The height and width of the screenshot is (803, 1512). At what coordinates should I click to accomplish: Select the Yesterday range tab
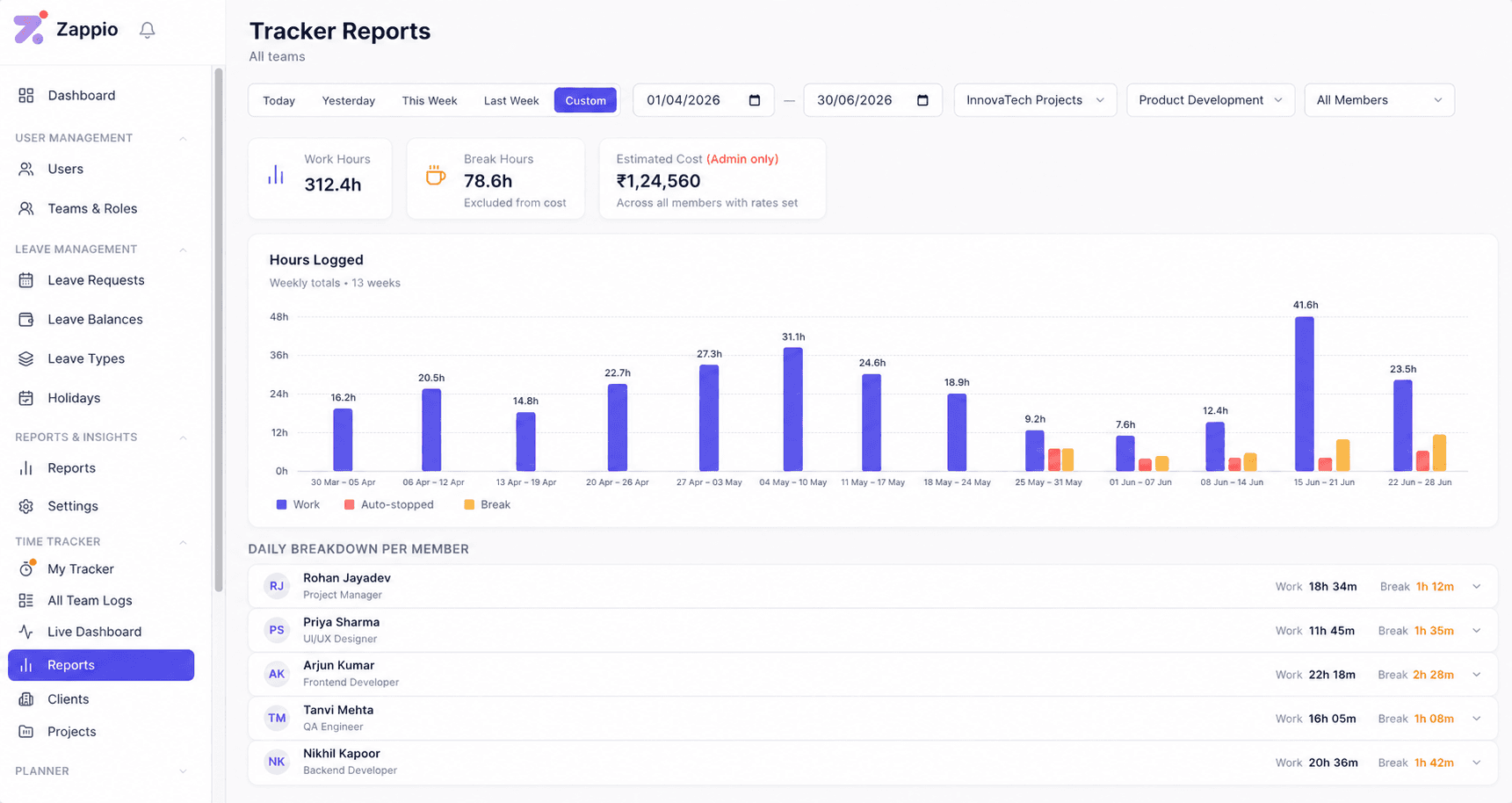click(349, 100)
